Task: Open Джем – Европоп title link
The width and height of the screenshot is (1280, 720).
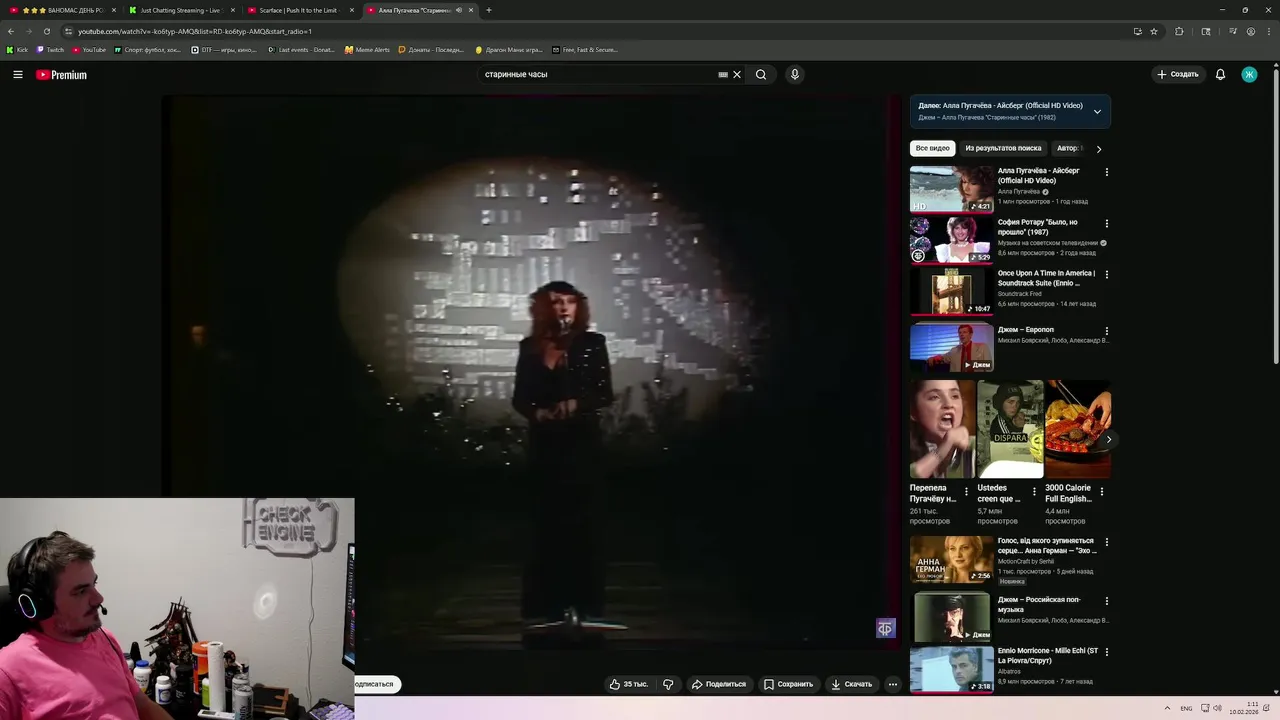Action: point(1026,330)
